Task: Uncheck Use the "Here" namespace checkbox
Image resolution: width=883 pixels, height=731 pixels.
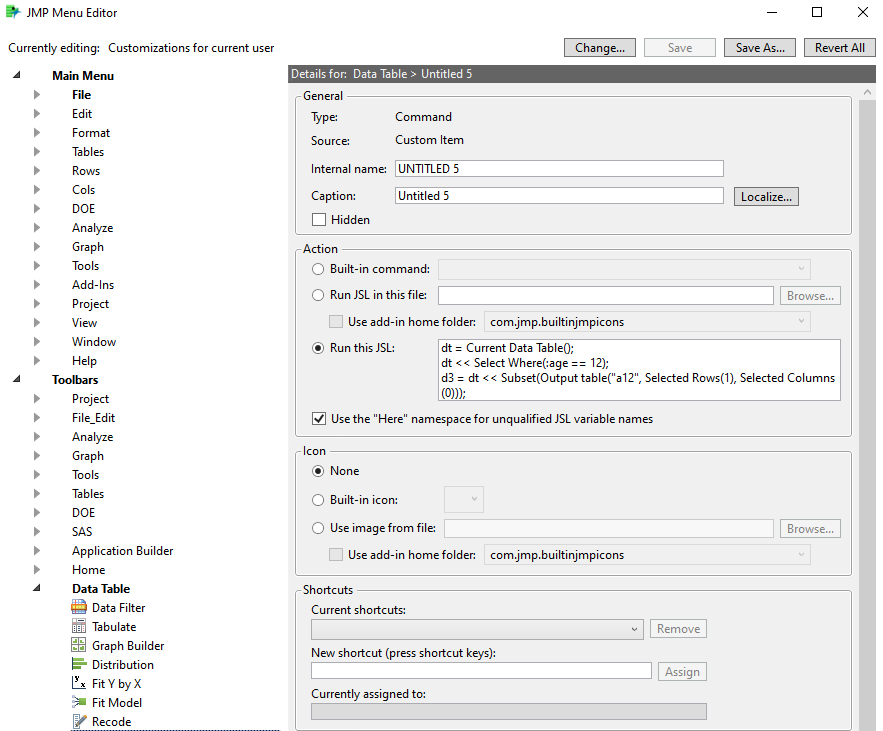Action: [x=319, y=418]
